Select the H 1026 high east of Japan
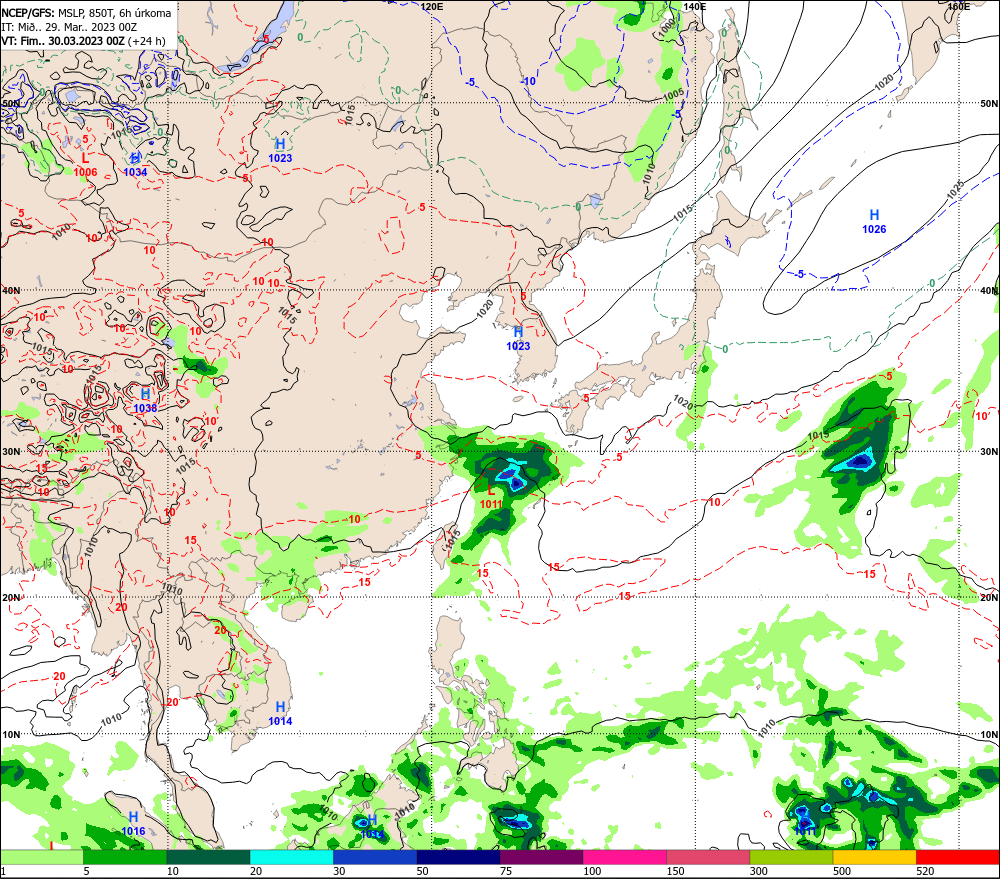1000x879 pixels. pos(874,221)
